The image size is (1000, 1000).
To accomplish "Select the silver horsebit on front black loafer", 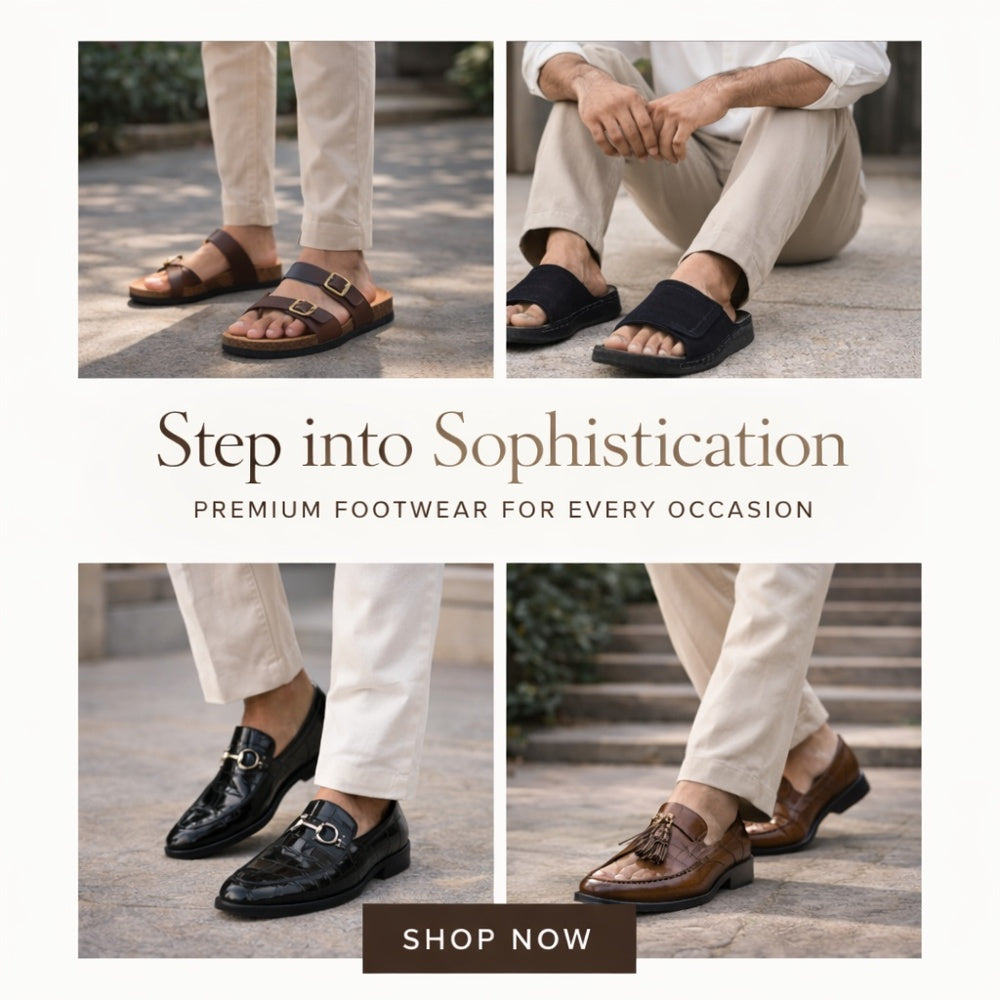I will [319, 830].
